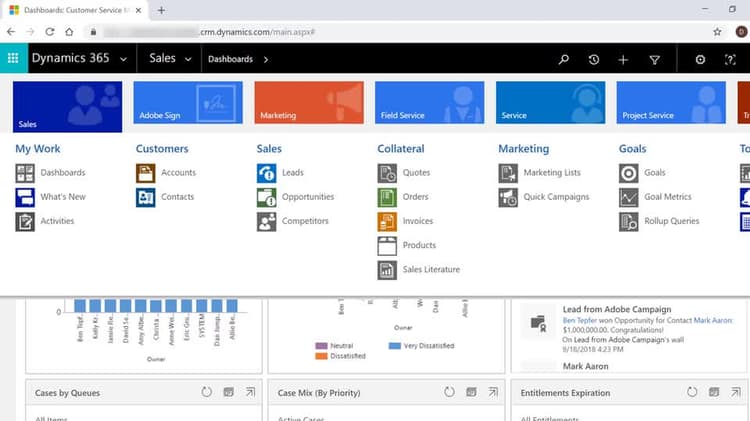
Task: Go to the browser home page
Action: tap(69, 32)
